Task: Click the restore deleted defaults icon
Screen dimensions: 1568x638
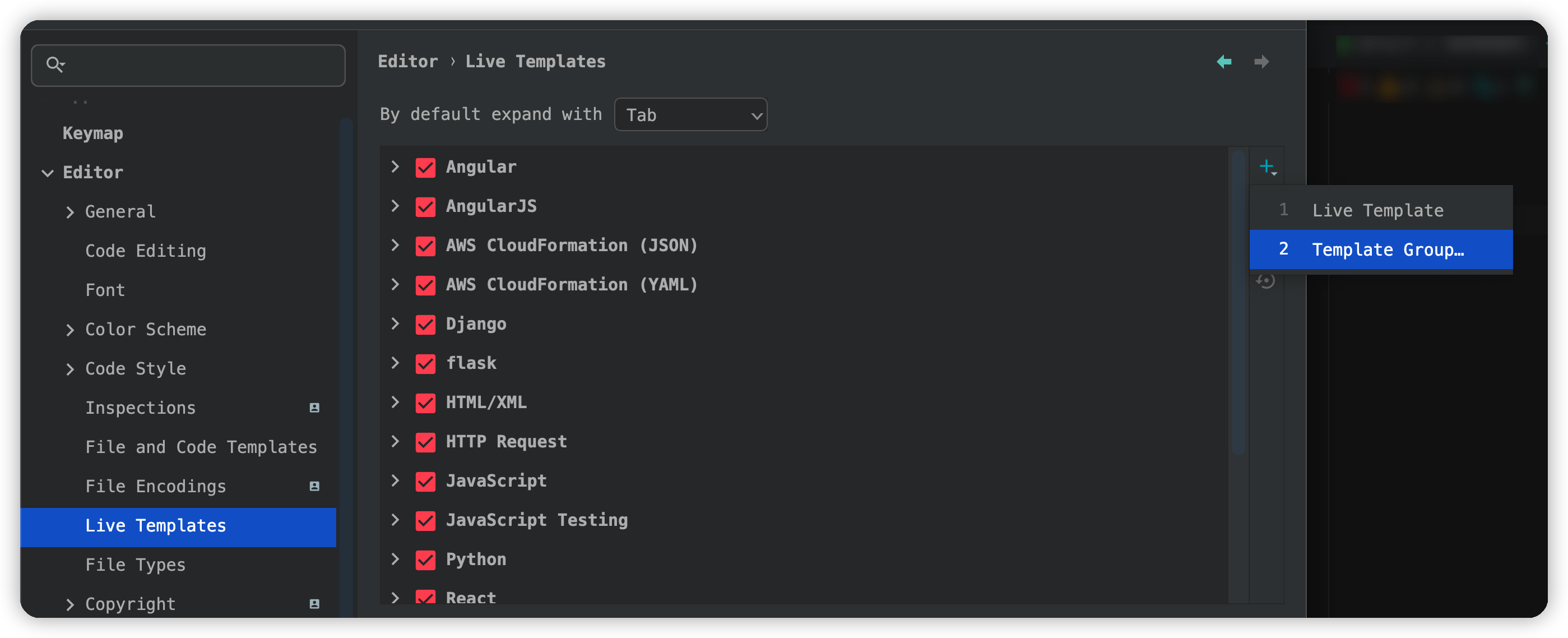Action: pos(1266,281)
